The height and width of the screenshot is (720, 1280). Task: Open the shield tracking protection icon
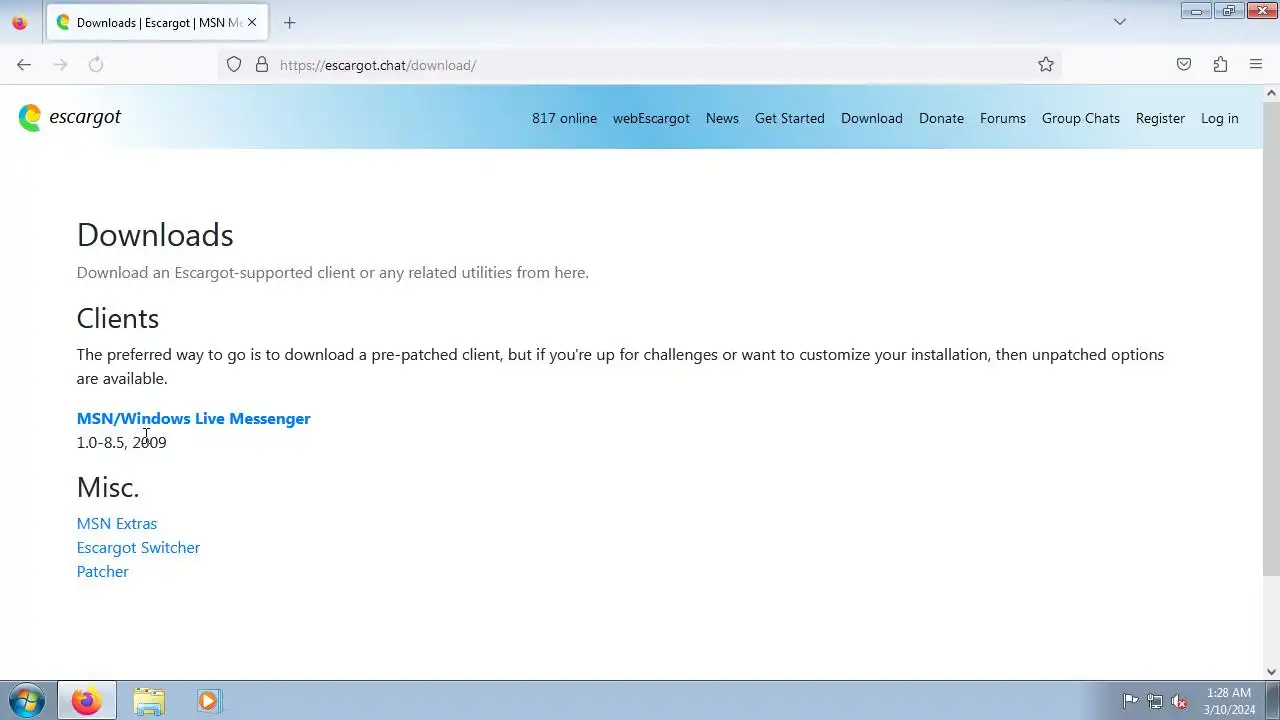[x=234, y=65]
